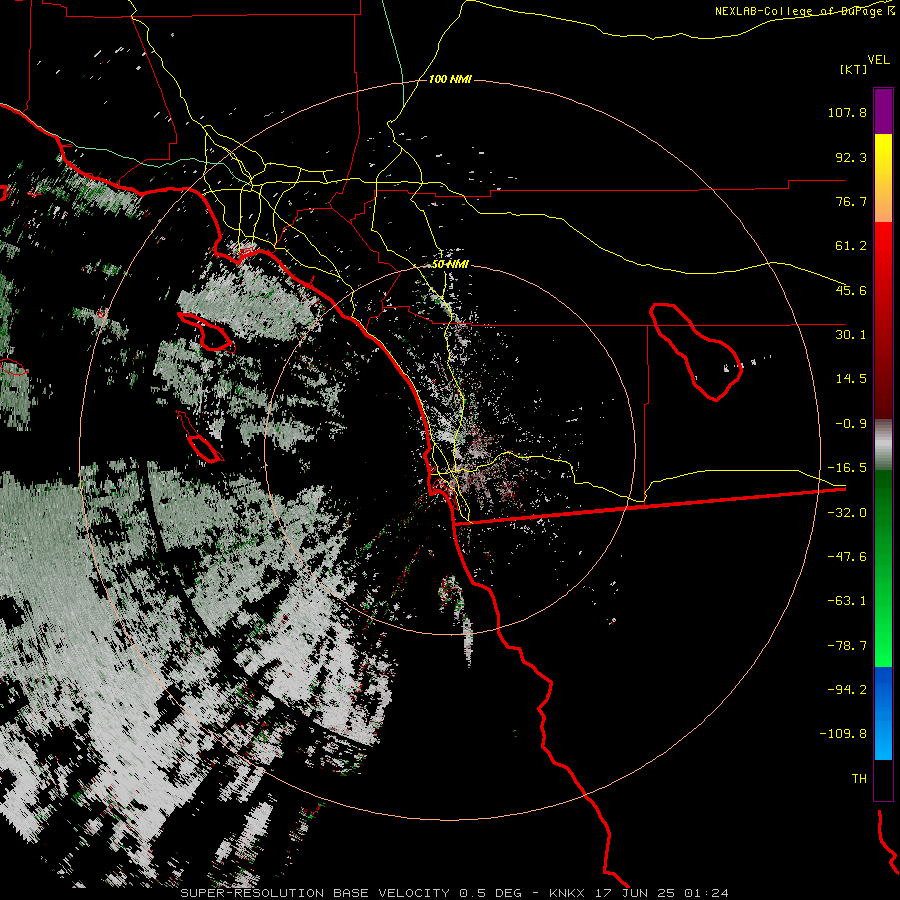Screen dimensions: 900x900
Task: Select the -78.7 scale value
Action: pyautogui.click(x=847, y=646)
